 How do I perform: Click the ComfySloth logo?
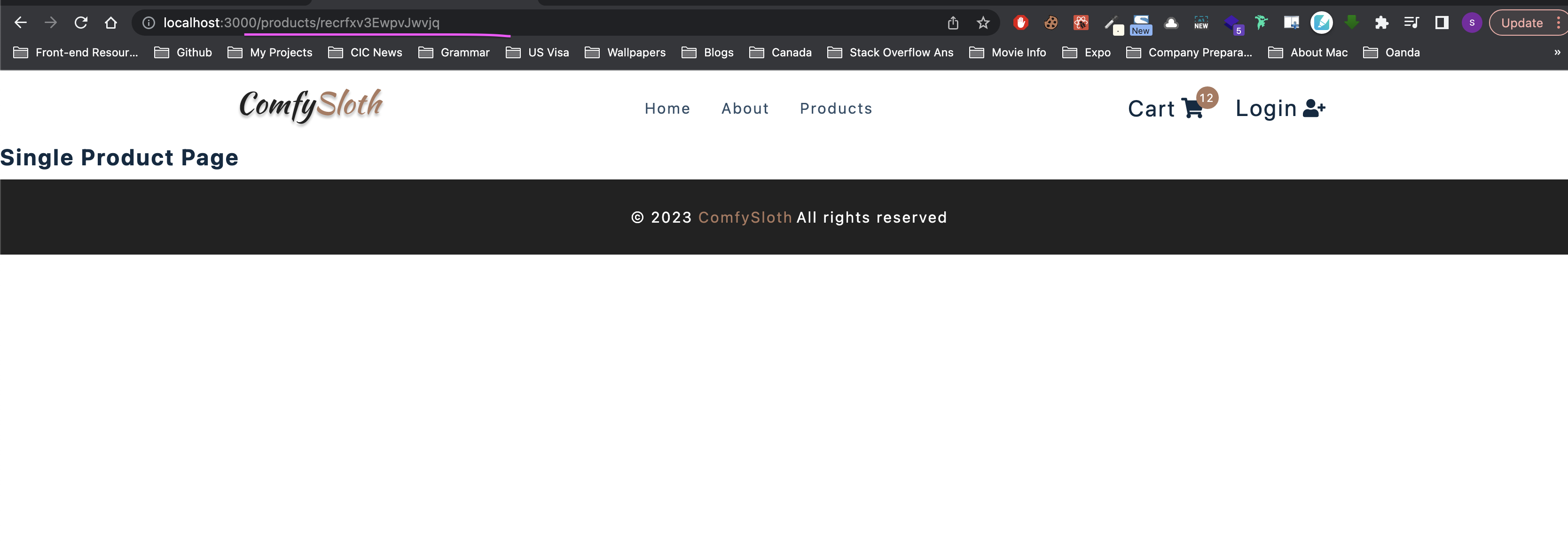pyautogui.click(x=311, y=105)
